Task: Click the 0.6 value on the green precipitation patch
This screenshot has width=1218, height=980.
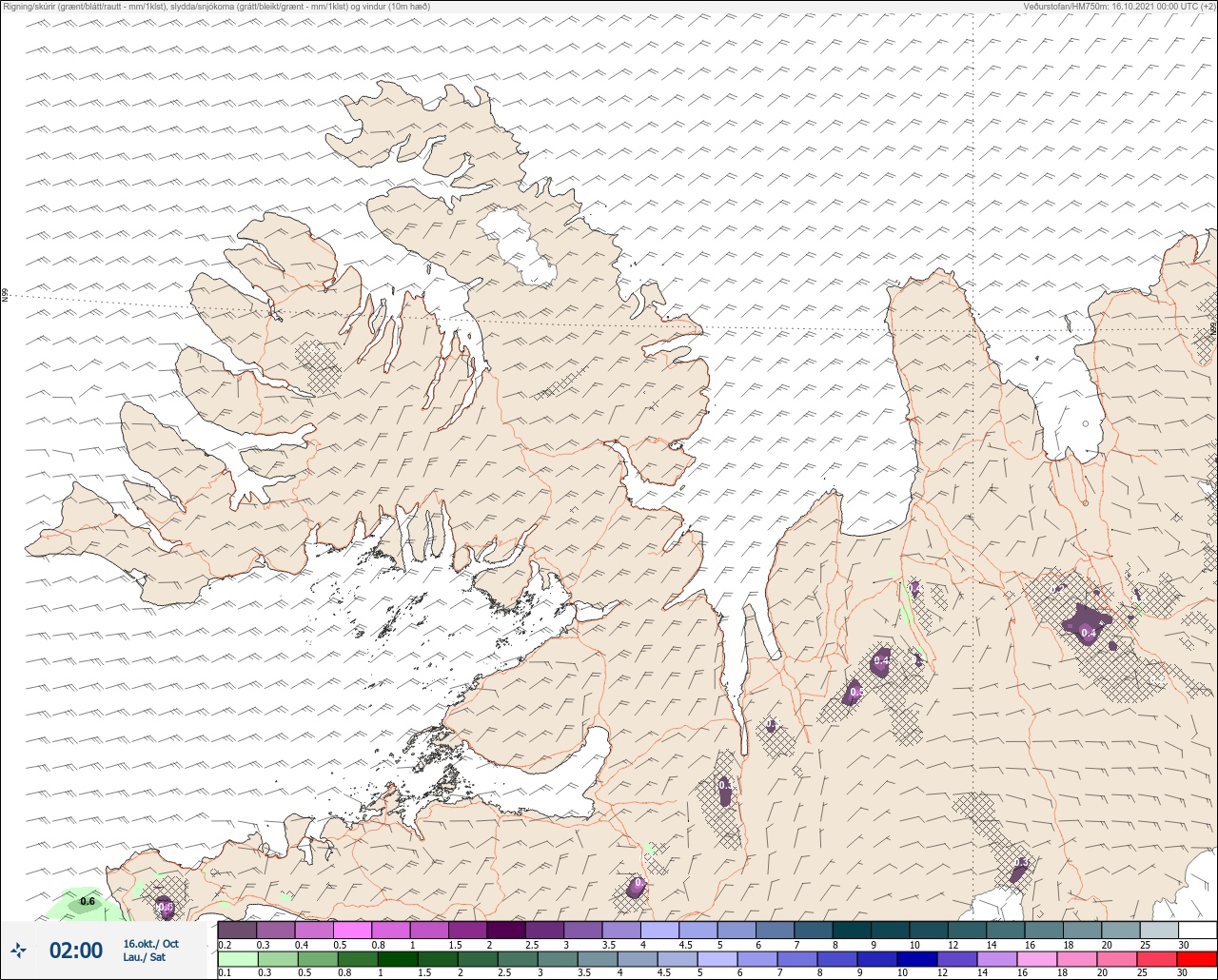Action: (x=88, y=901)
